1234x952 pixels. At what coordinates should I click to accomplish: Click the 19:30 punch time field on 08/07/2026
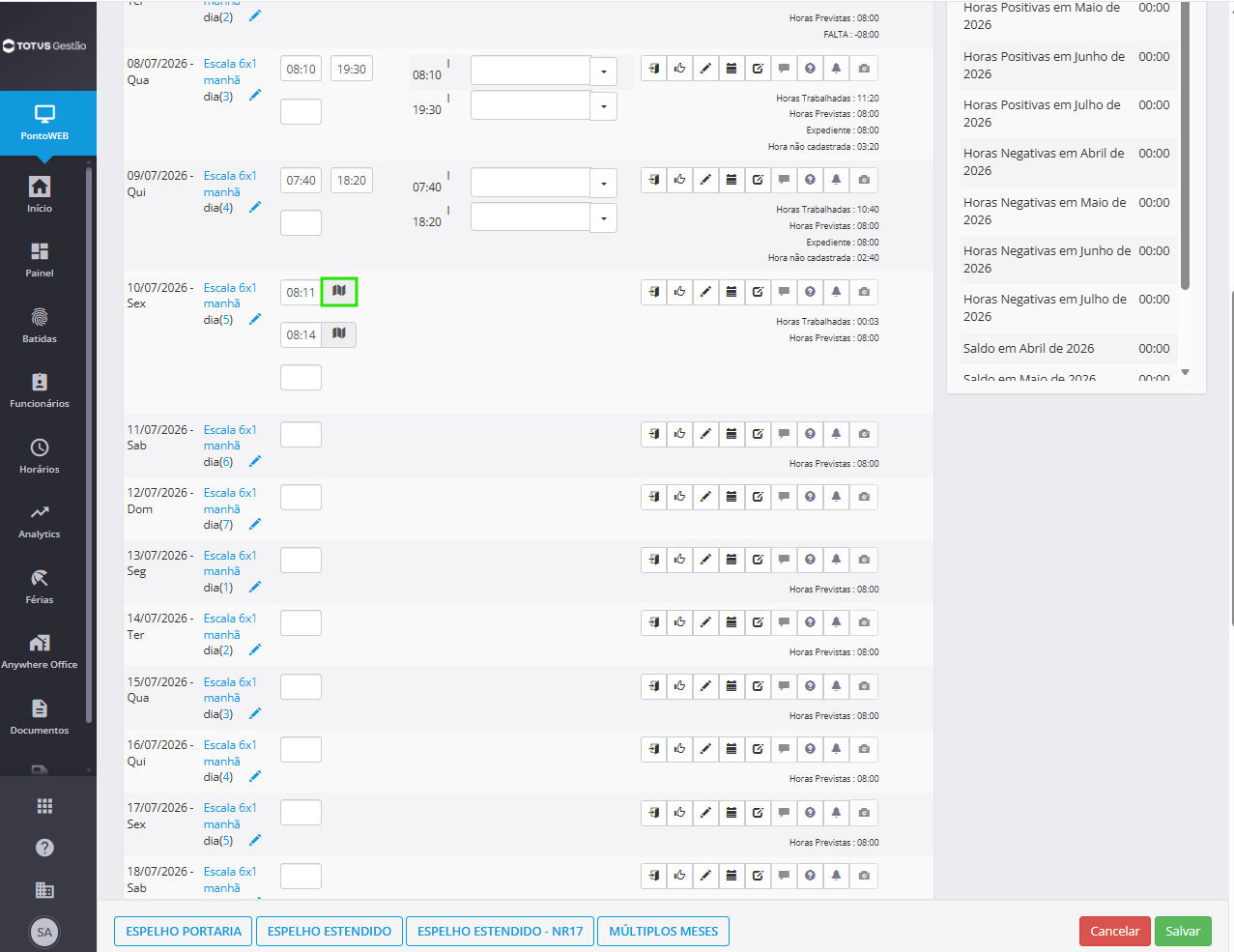pyautogui.click(x=352, y=70)
